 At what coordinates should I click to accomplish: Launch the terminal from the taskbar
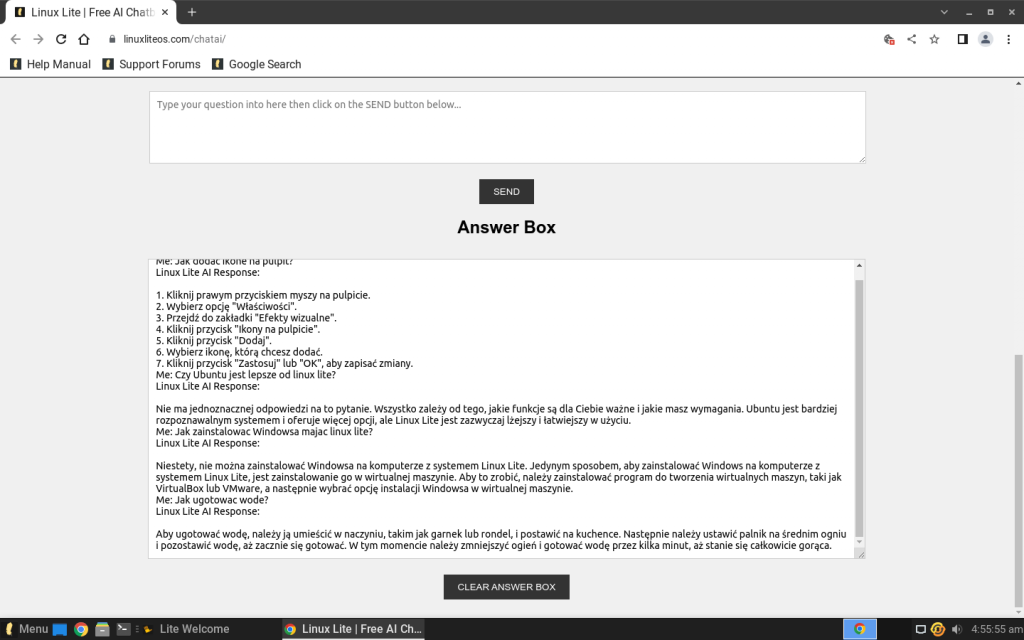tap(124, 629)
